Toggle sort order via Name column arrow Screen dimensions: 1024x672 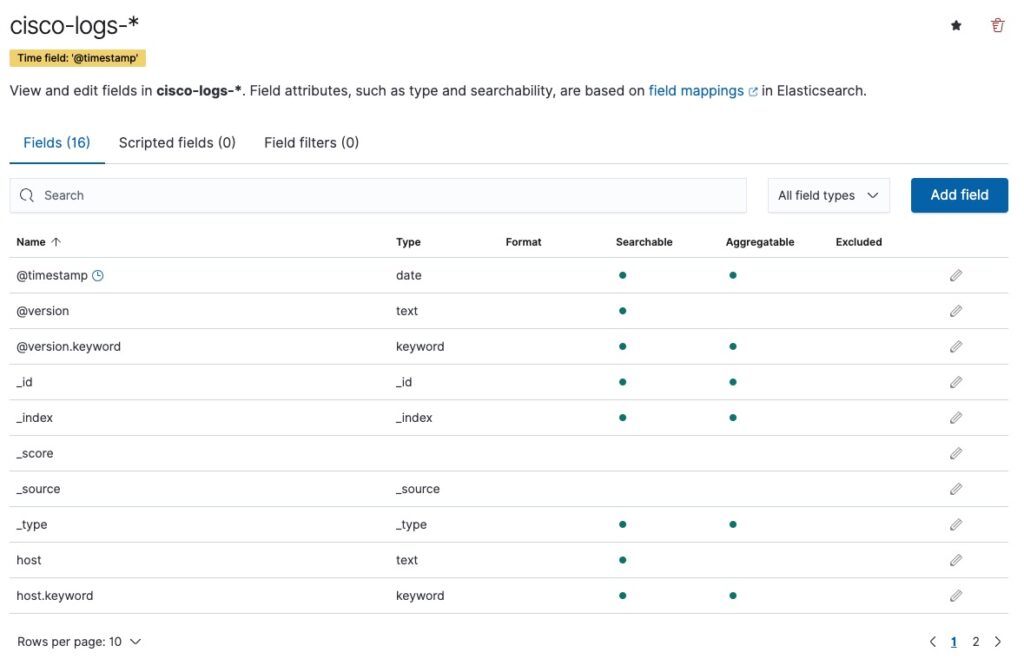point(56,242)
